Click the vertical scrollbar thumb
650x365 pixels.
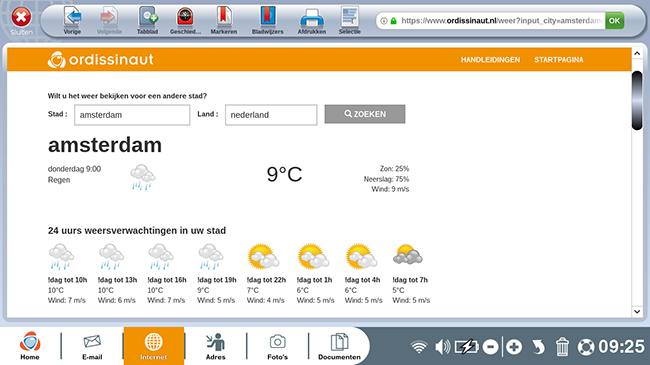637,100
